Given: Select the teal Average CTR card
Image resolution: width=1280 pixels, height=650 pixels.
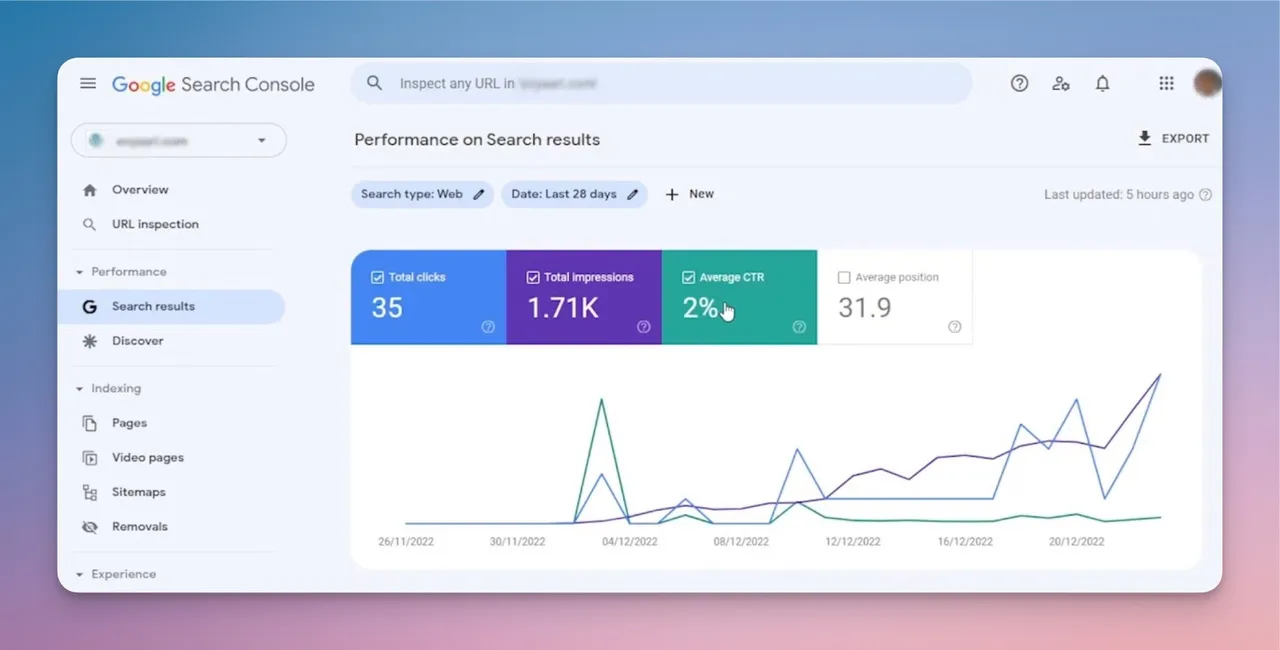Looking at the screenshot, I should click(739, 297).
